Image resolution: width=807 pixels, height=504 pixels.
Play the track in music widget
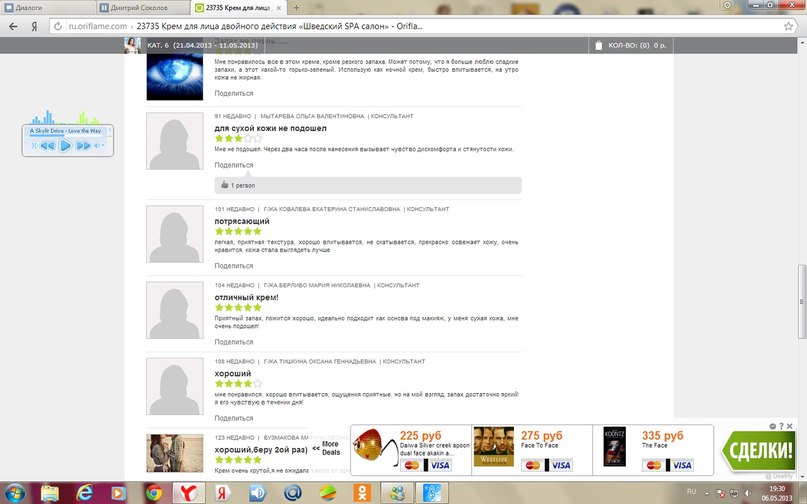point(65,146)
